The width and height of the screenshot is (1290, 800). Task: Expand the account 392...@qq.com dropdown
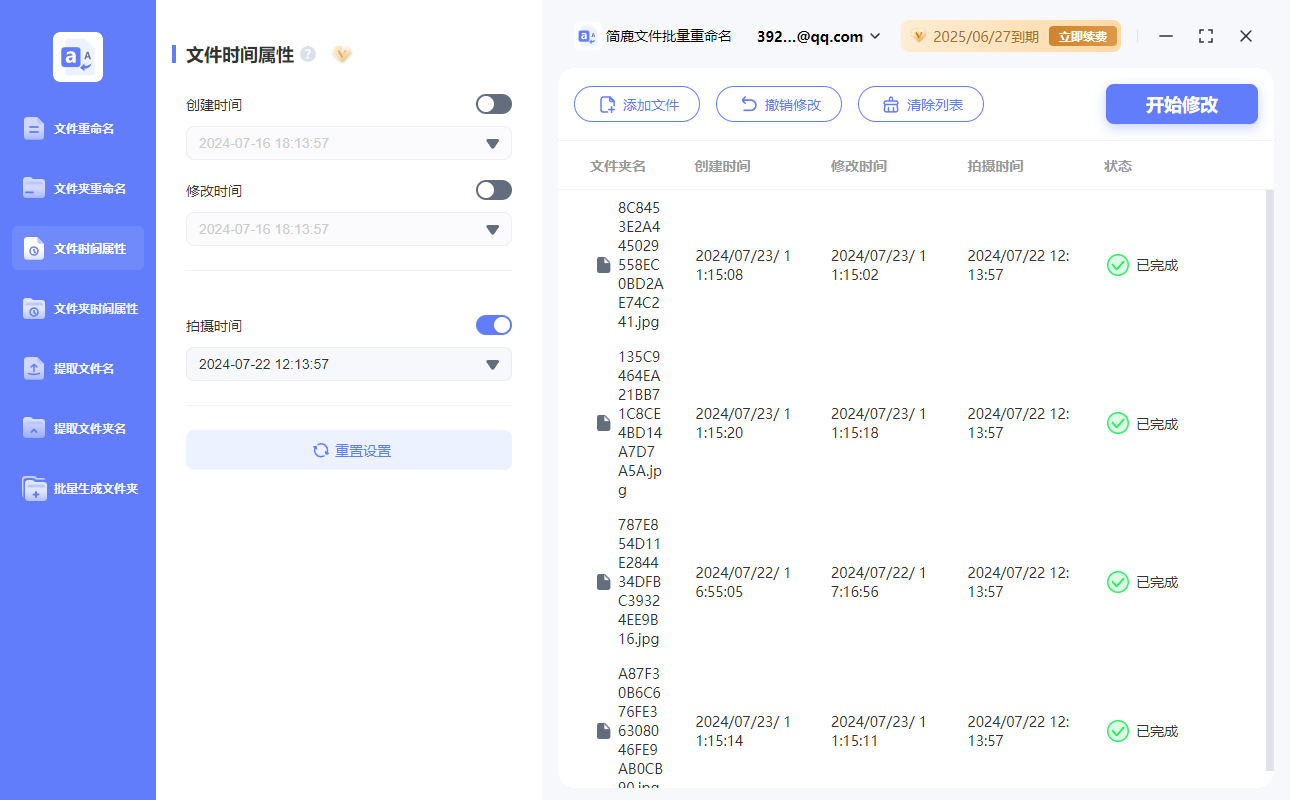click(x=875, y=36)
